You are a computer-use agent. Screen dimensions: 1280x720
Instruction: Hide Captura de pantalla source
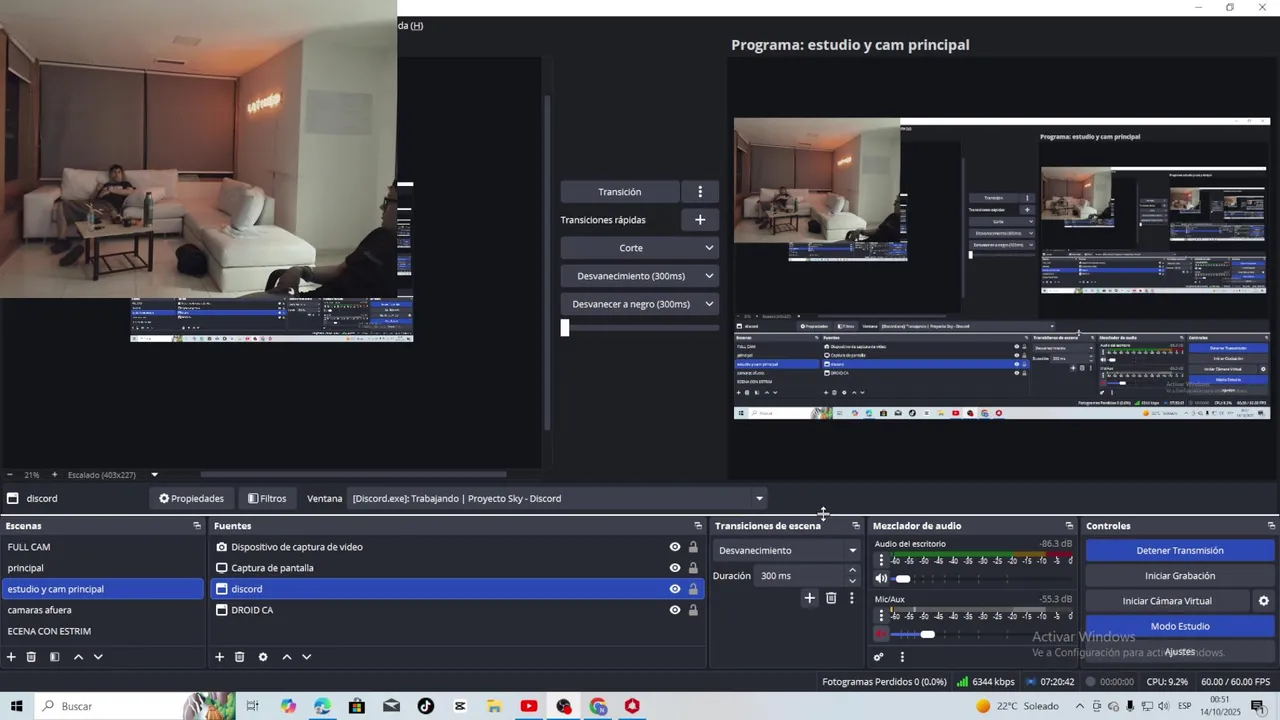click(675, 568)
